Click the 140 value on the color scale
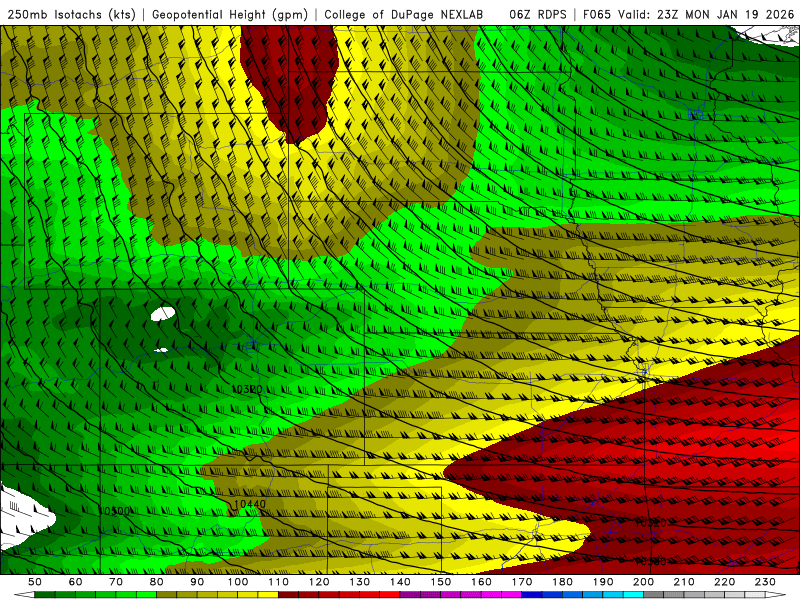The height and width of the screenshot is (600, 800). pos(400,582)
